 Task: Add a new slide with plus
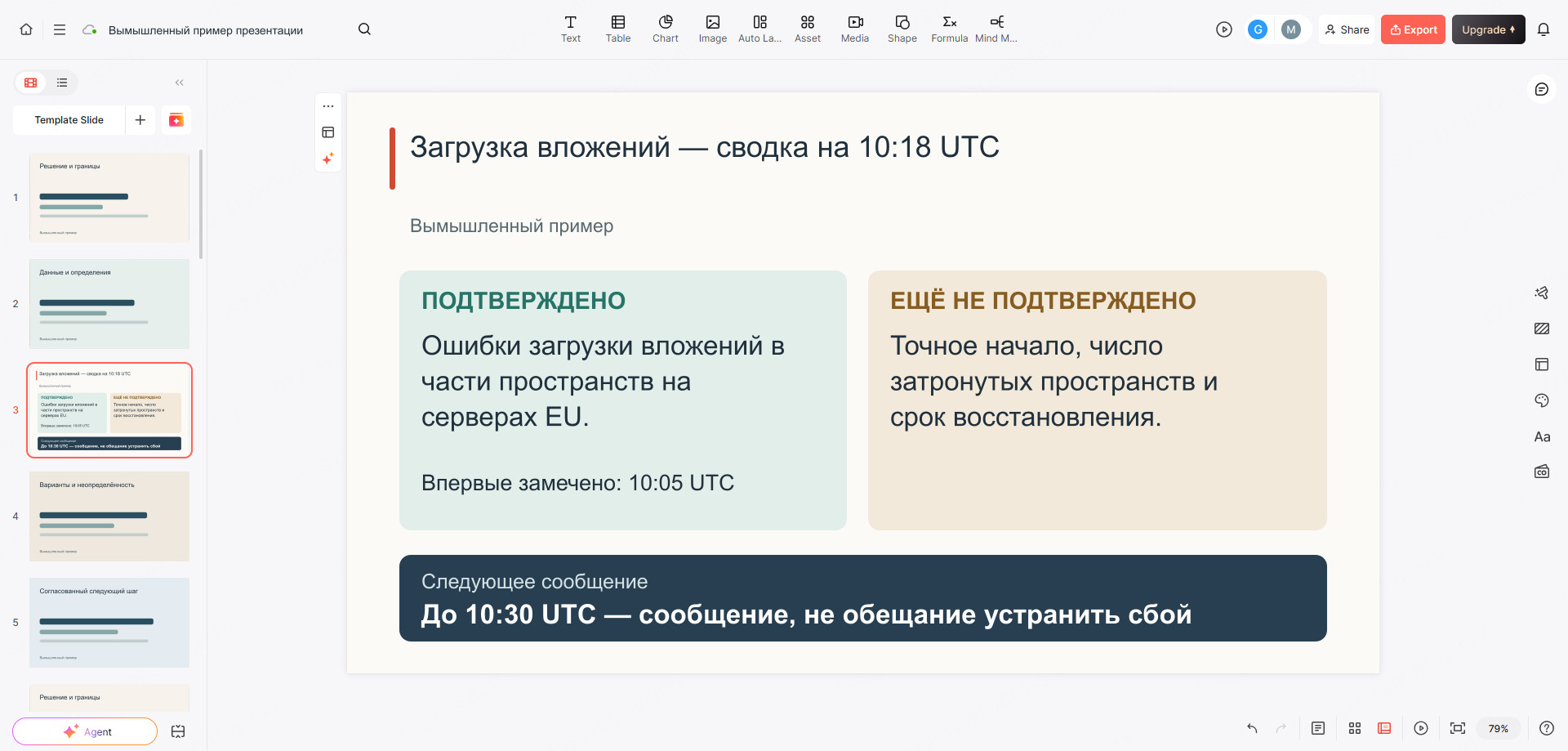click(140, 120)
